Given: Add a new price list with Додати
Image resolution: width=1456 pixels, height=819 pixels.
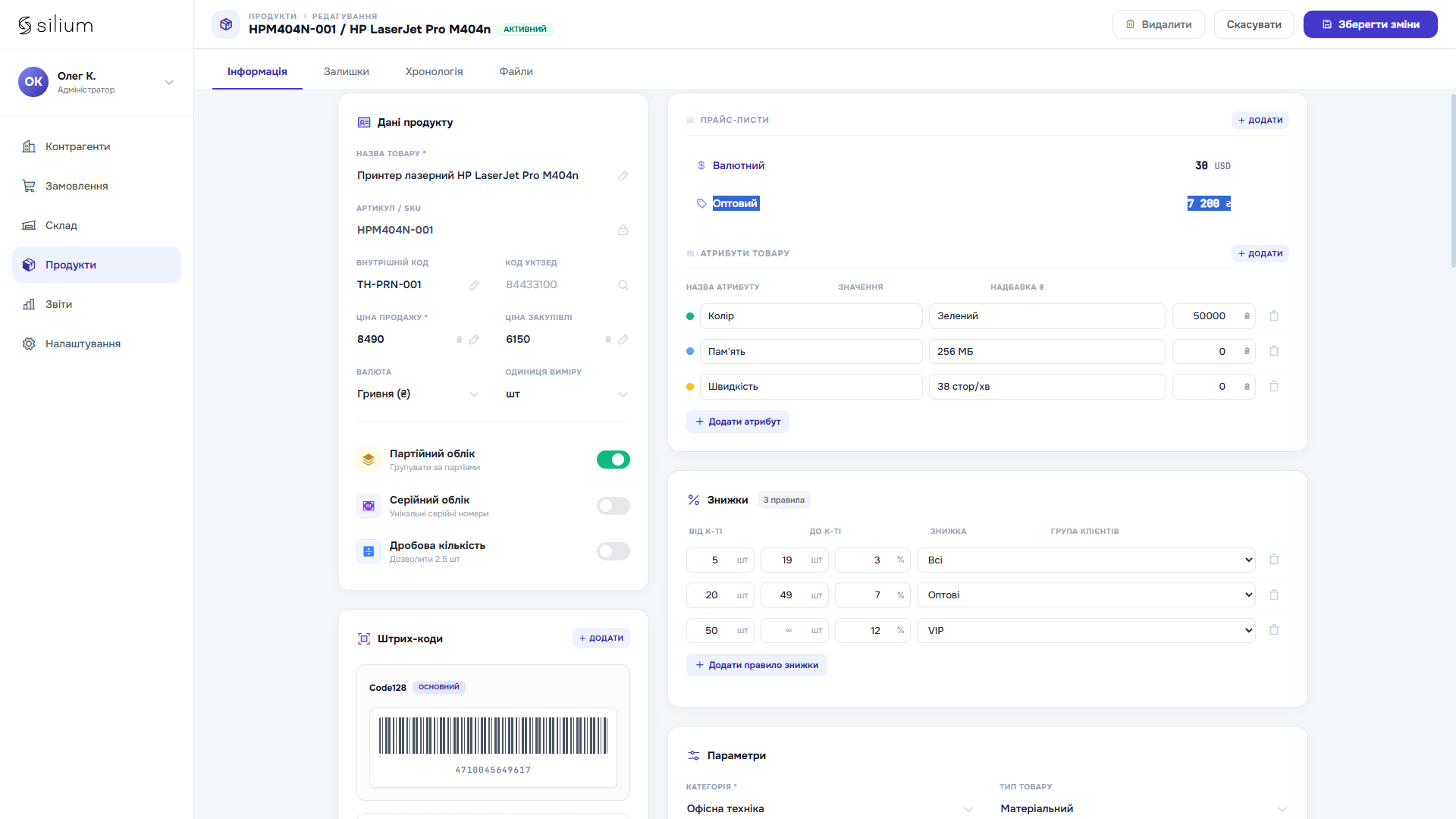Looking at the screenshot, I should click(x=1260, y=120).
